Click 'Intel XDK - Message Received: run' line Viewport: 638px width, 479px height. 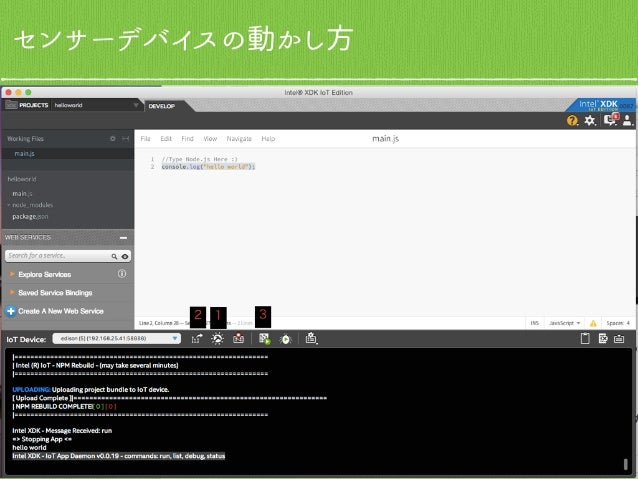[x=62, y=431]
